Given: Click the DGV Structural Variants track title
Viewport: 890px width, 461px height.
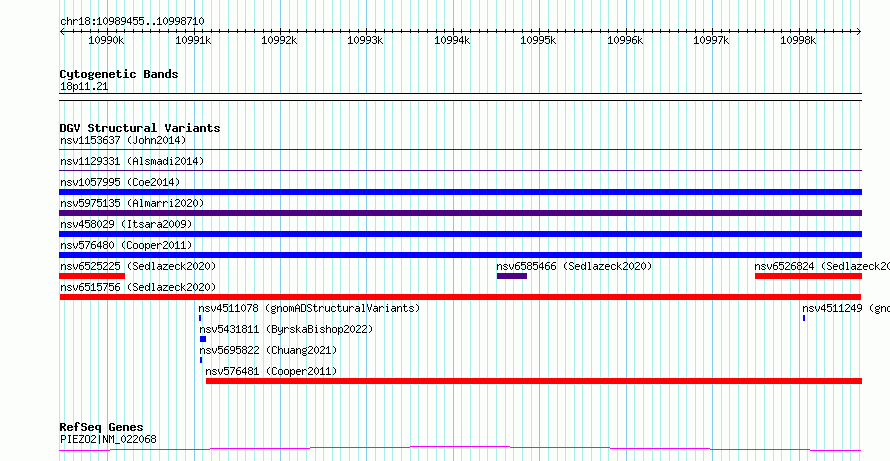Looking at the screenshot, I should 140,128.
